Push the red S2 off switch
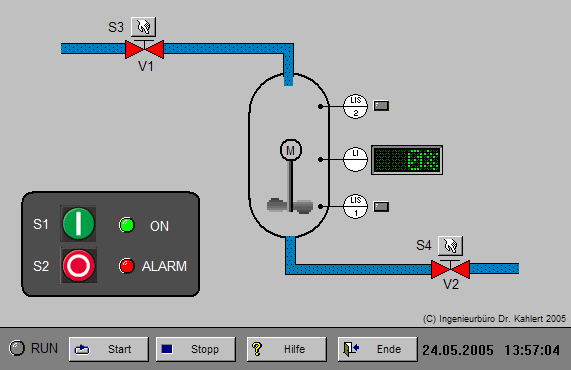Screen dimensions: 571x370 [78, 265]
